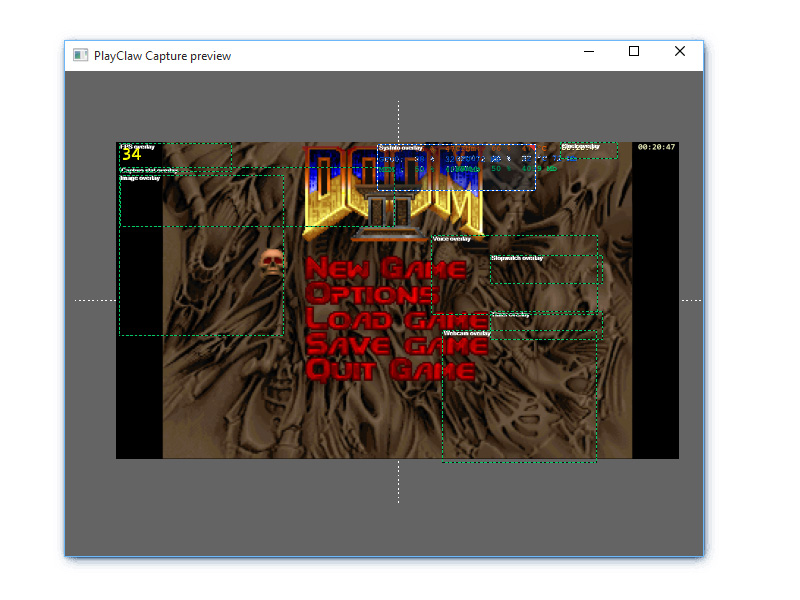Select the Stopwatch overlay box
This screenshot has height=600, width=800.
tap(546, 270)
